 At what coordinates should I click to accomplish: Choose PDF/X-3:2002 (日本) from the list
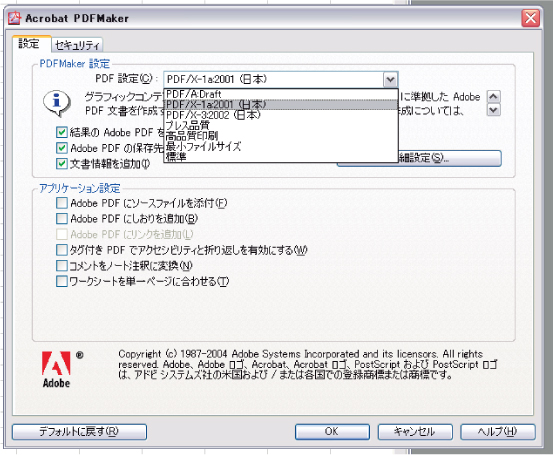pos(281,115)
